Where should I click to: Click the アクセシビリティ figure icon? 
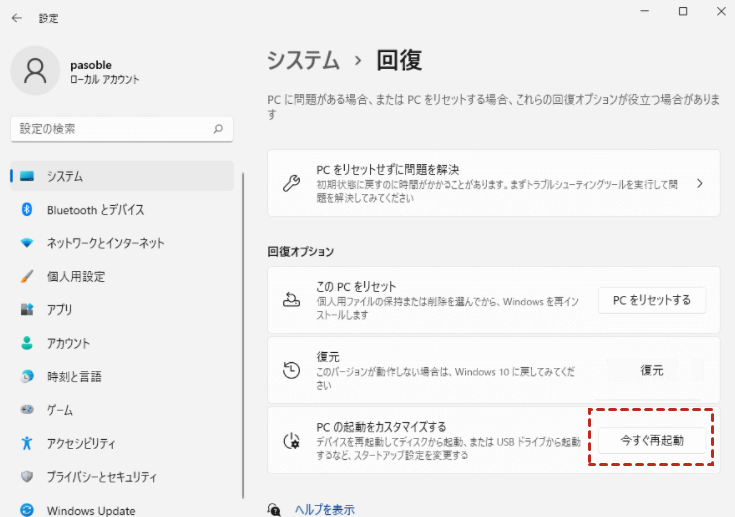click(x=27, y=443)
